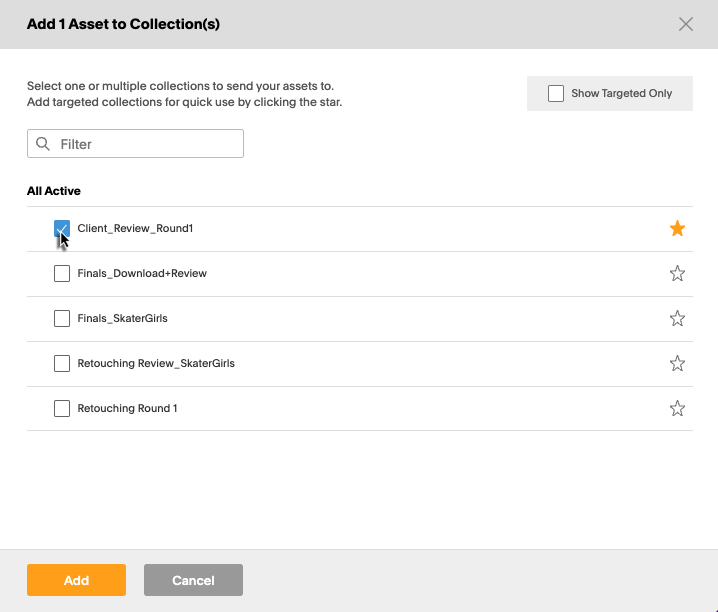The width and height of the screenshot is (718, 612).
Task: Check the Retouching Round 1 checkbox
Action: click(x=62, y=408)
